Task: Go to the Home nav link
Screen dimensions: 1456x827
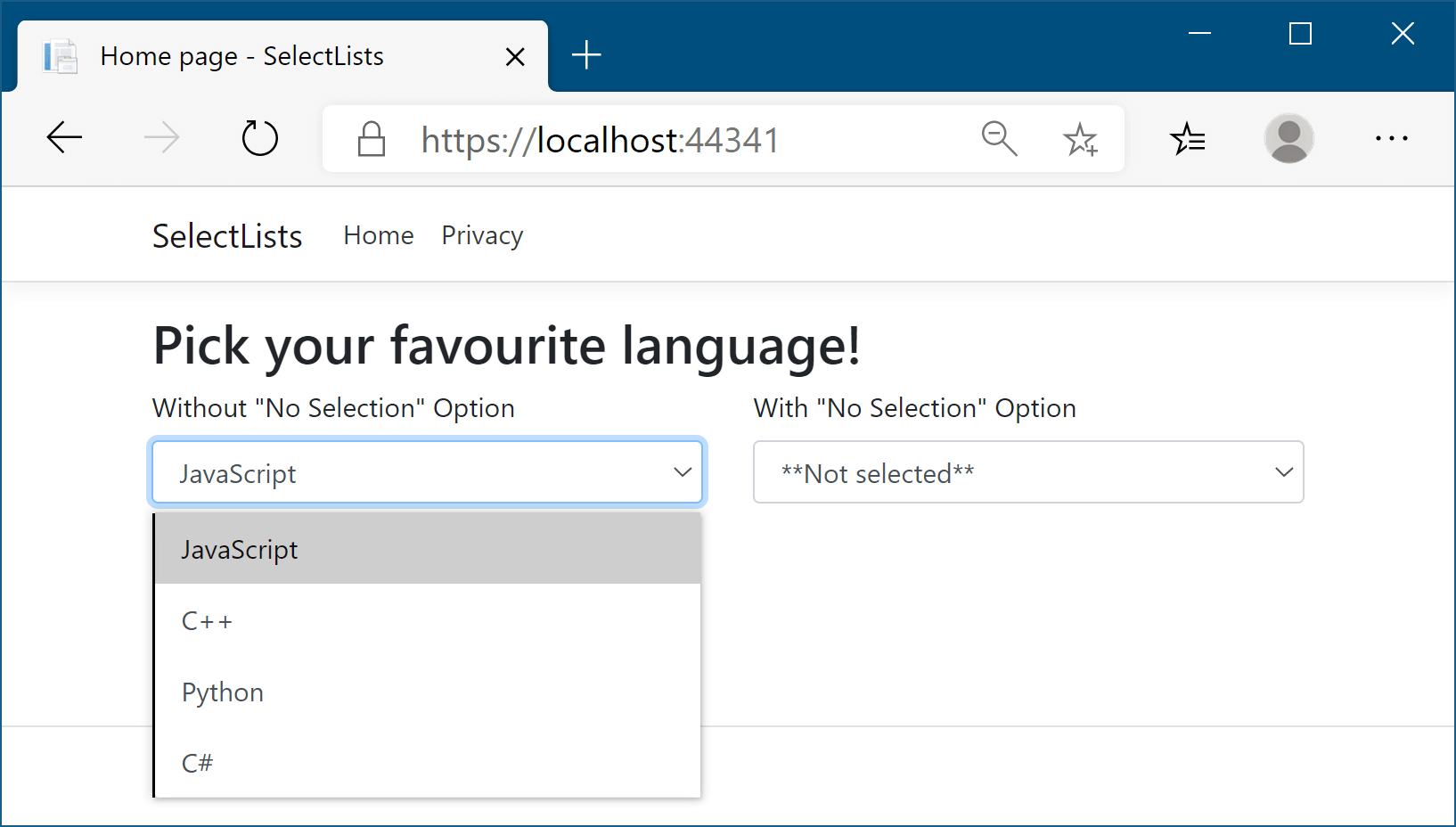Action: click(379, 235)
